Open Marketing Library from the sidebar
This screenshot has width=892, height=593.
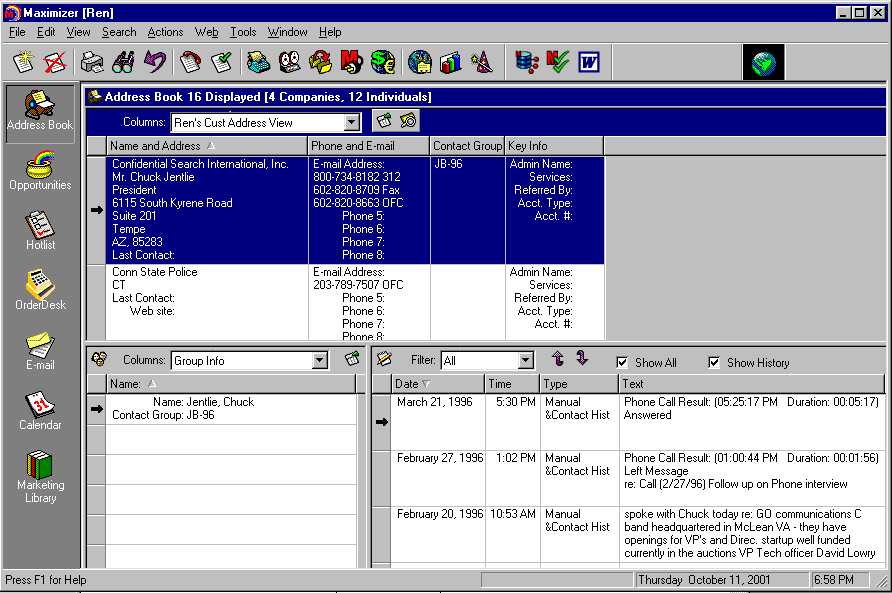click(40, 477)
